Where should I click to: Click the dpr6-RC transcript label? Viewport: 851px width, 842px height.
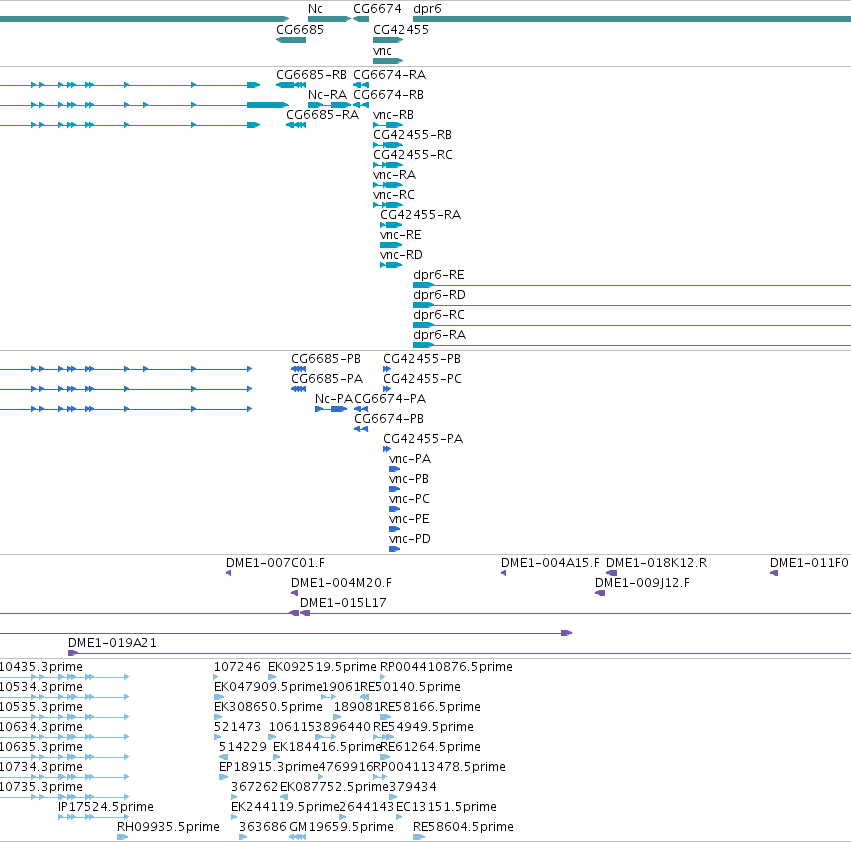(x=439, y=315)
